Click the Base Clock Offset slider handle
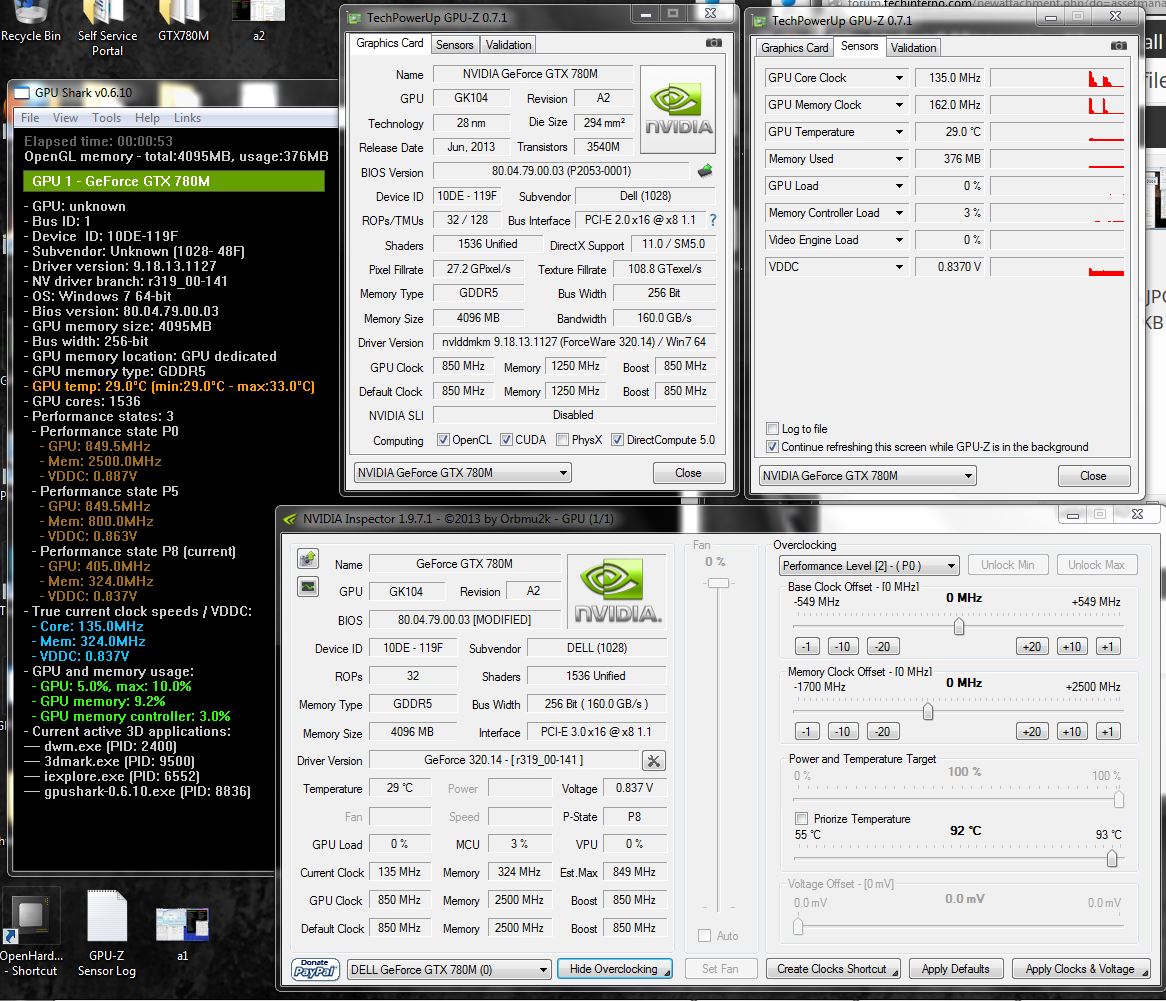Screen dimensions: 1166x1001 pyautogui.click(x=959, y=627)
